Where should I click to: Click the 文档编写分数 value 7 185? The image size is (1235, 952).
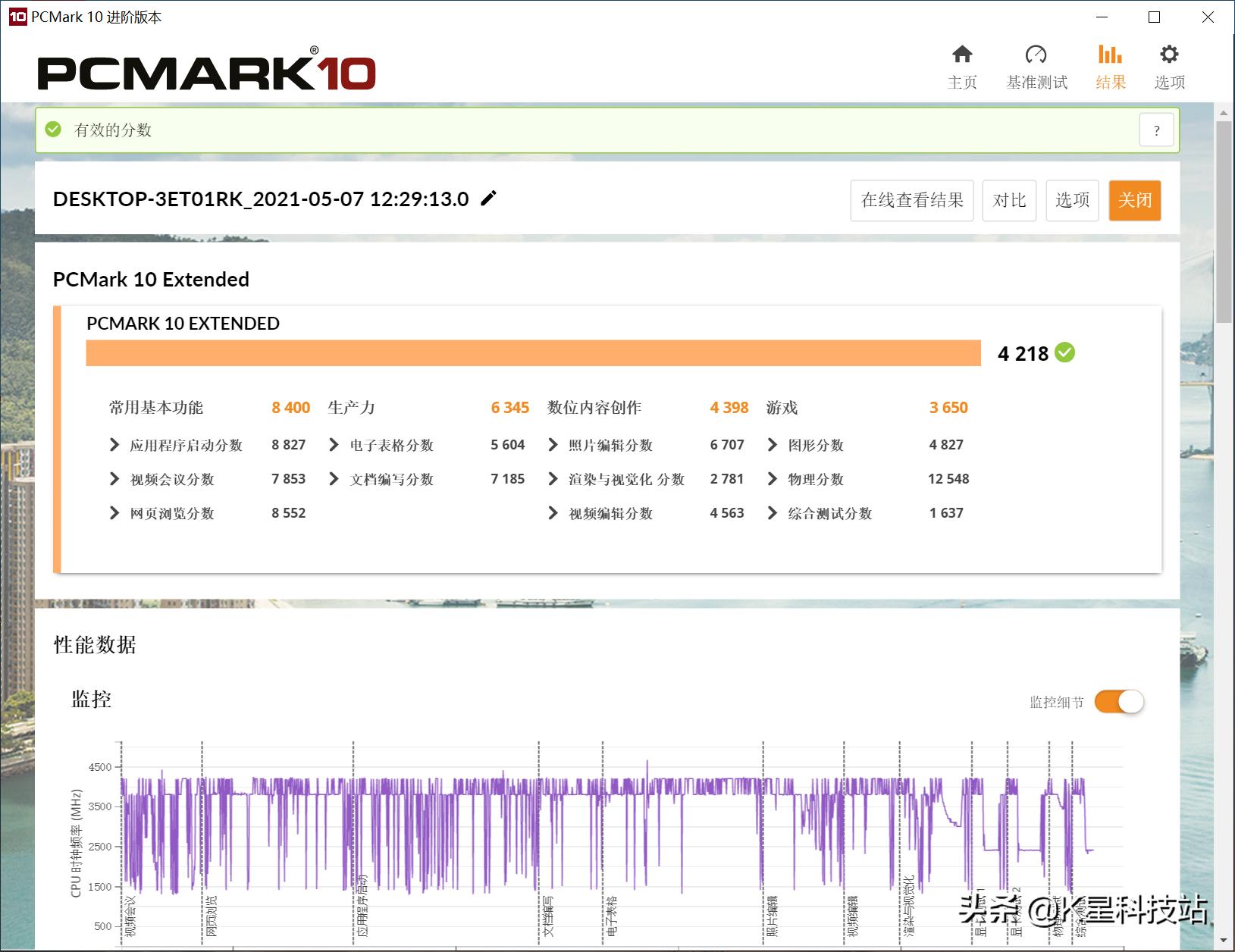click(508, 479)
